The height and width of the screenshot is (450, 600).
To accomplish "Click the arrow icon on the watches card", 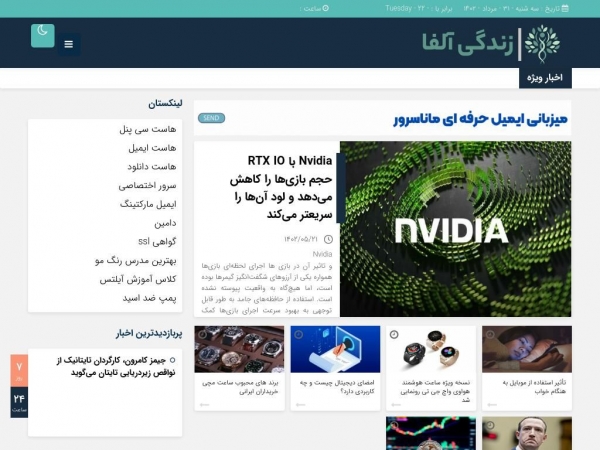I will [x=205, y=404].
